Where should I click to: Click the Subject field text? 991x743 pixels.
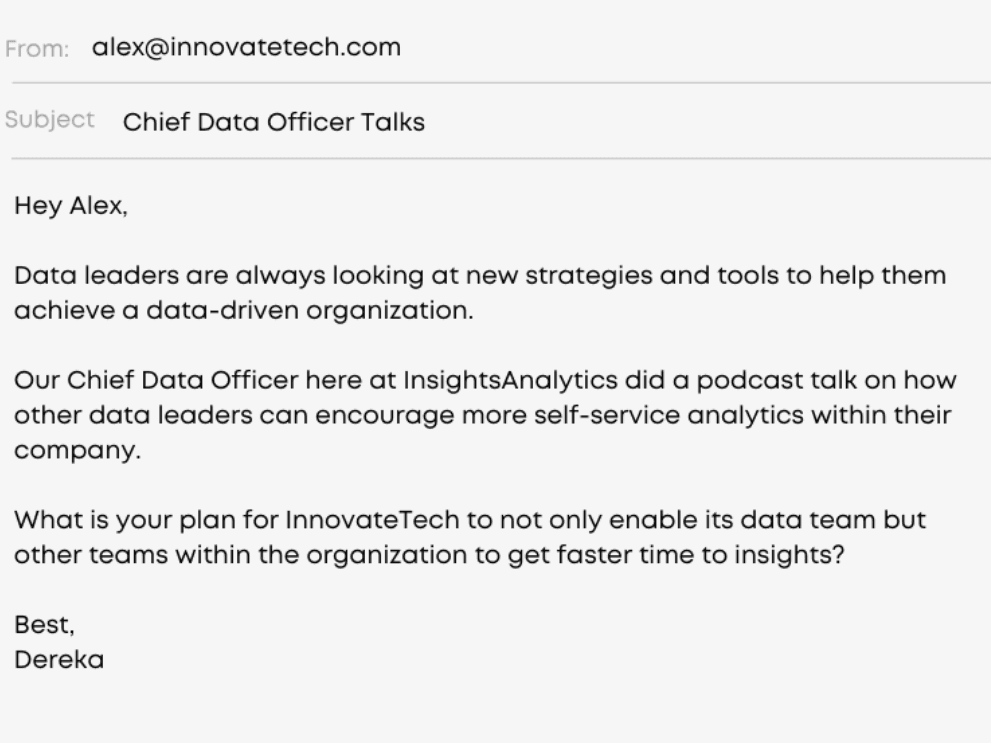[274, 122]
